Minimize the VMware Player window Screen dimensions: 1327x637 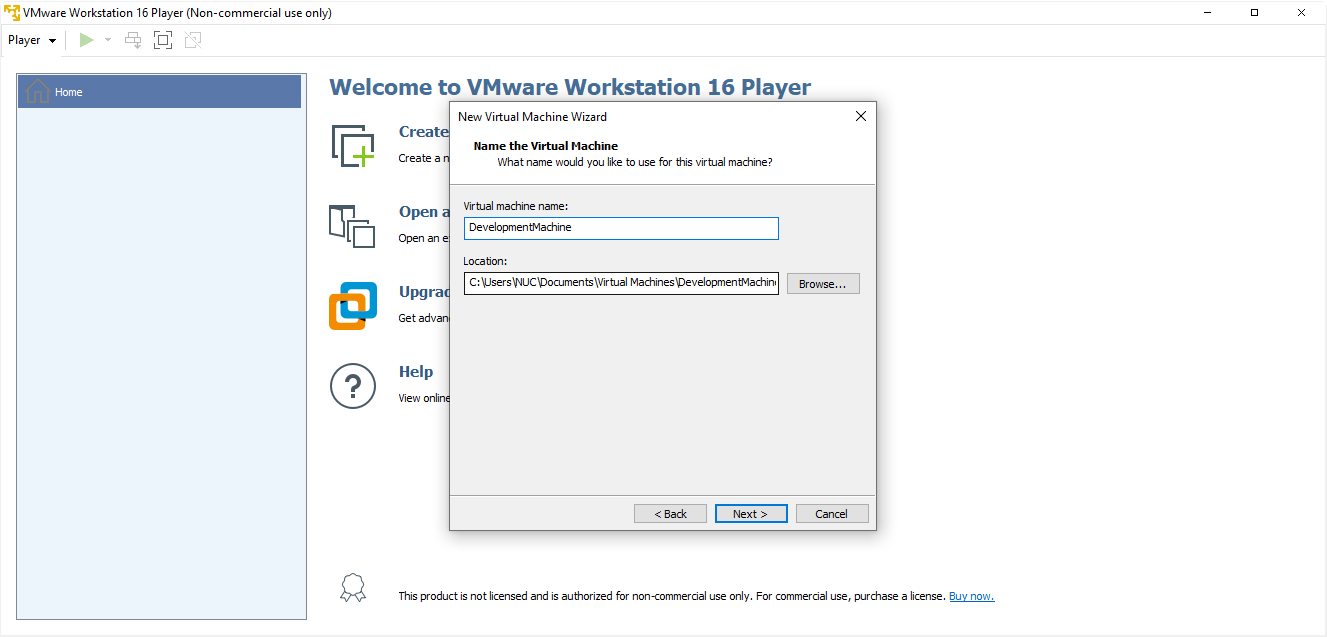pyautogui.click(x=1209, y=12)
